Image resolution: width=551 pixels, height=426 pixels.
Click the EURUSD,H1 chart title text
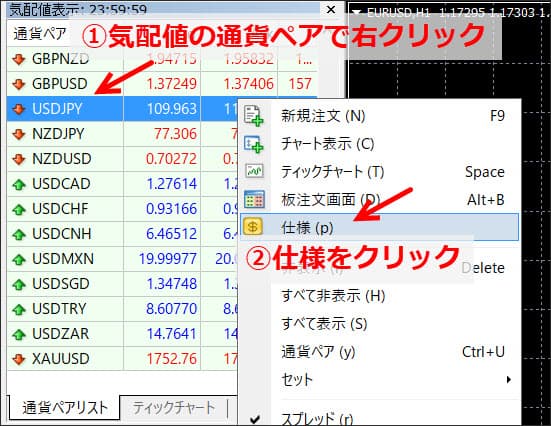[398, 13]
